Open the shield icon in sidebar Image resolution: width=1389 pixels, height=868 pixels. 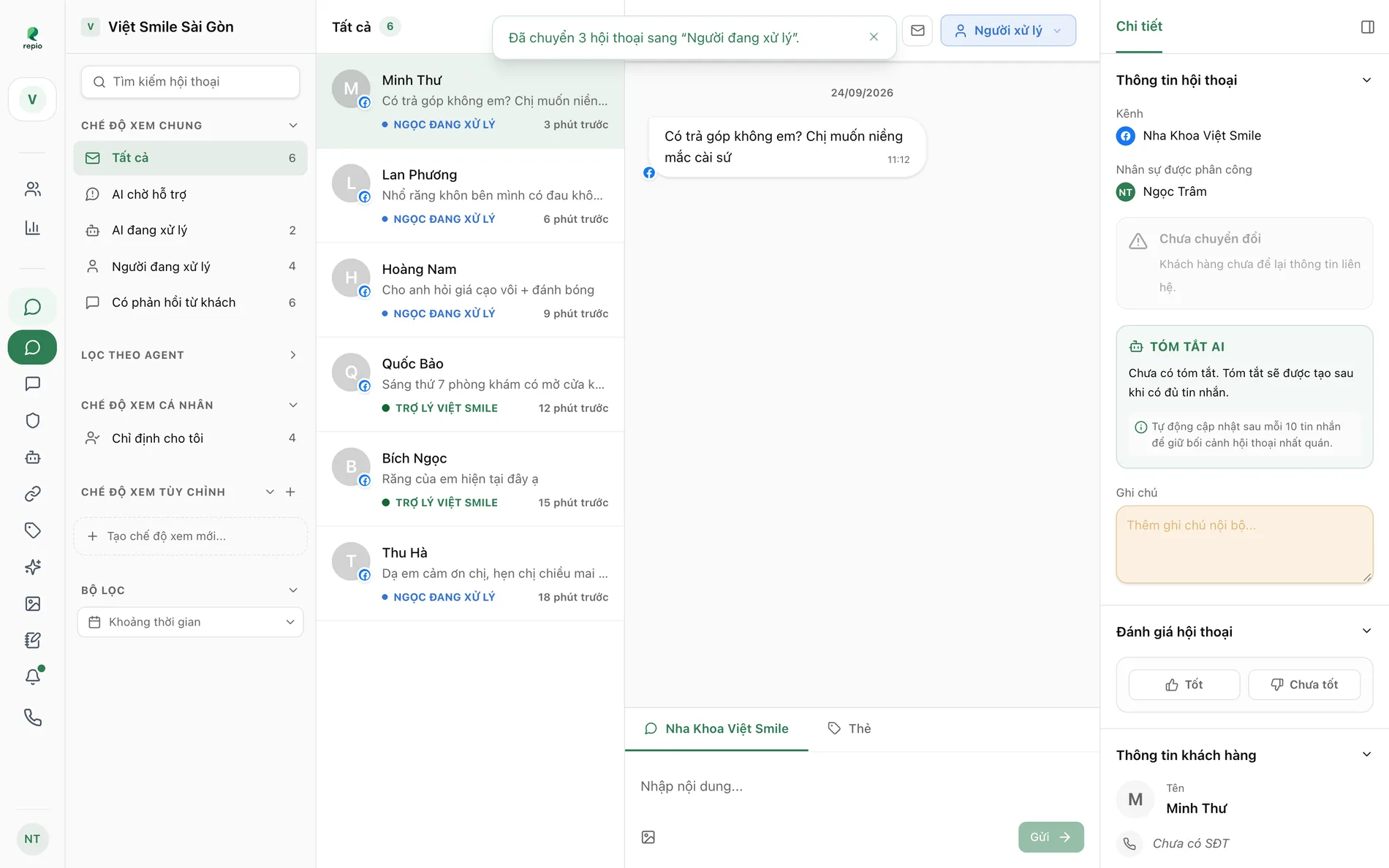[32, 420]
